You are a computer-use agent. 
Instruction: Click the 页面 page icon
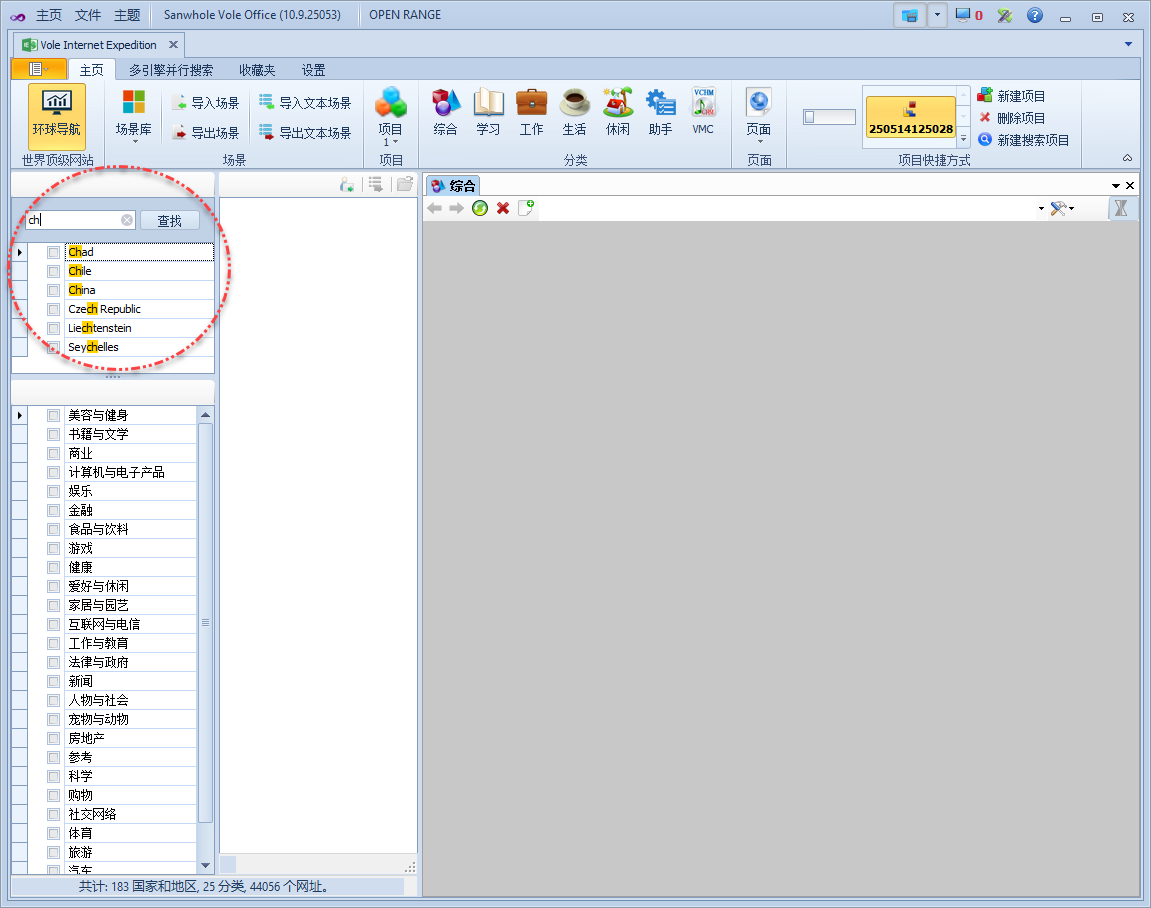[758, 115]
